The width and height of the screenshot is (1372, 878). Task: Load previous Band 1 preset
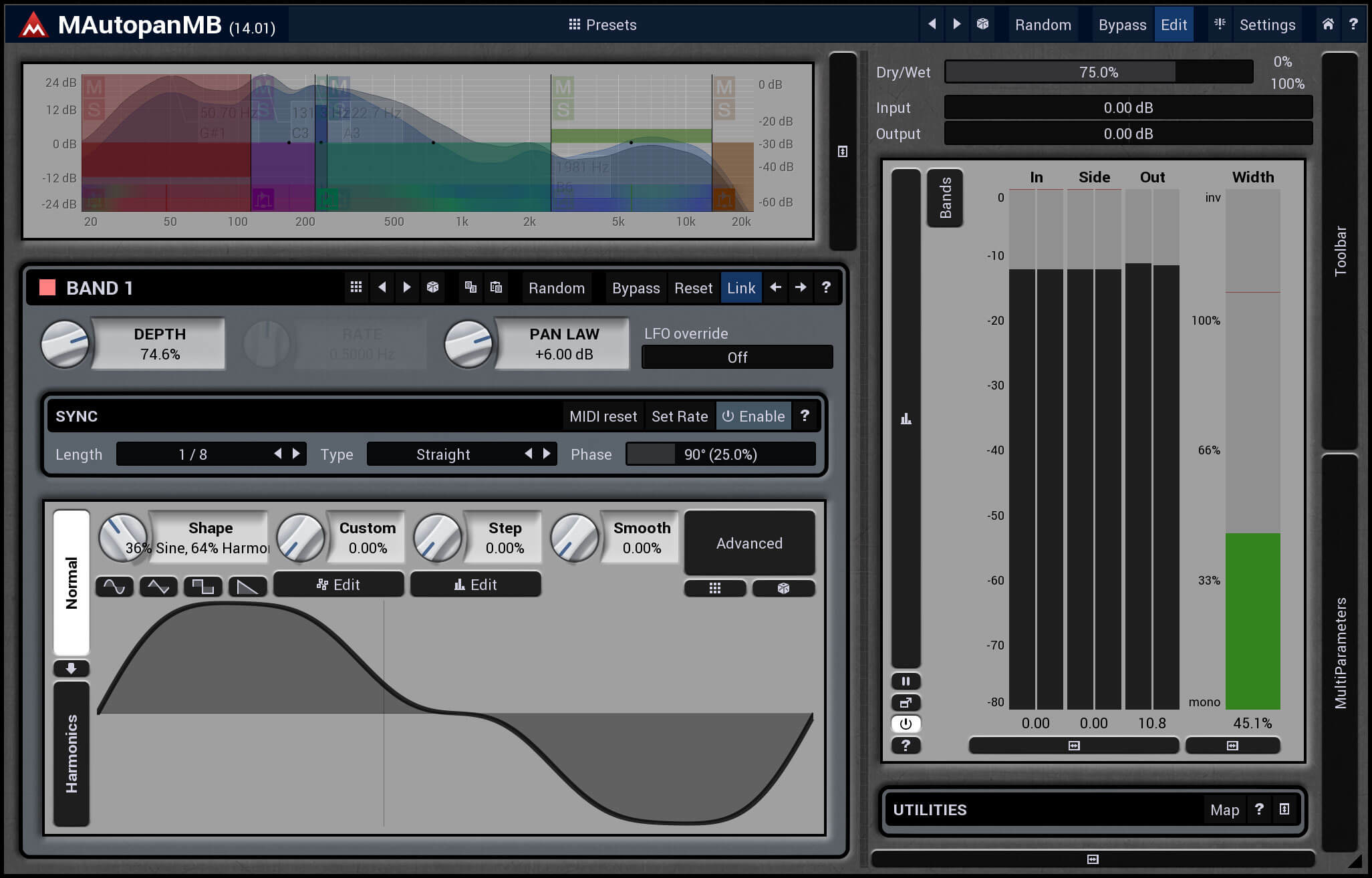(382, 287)
